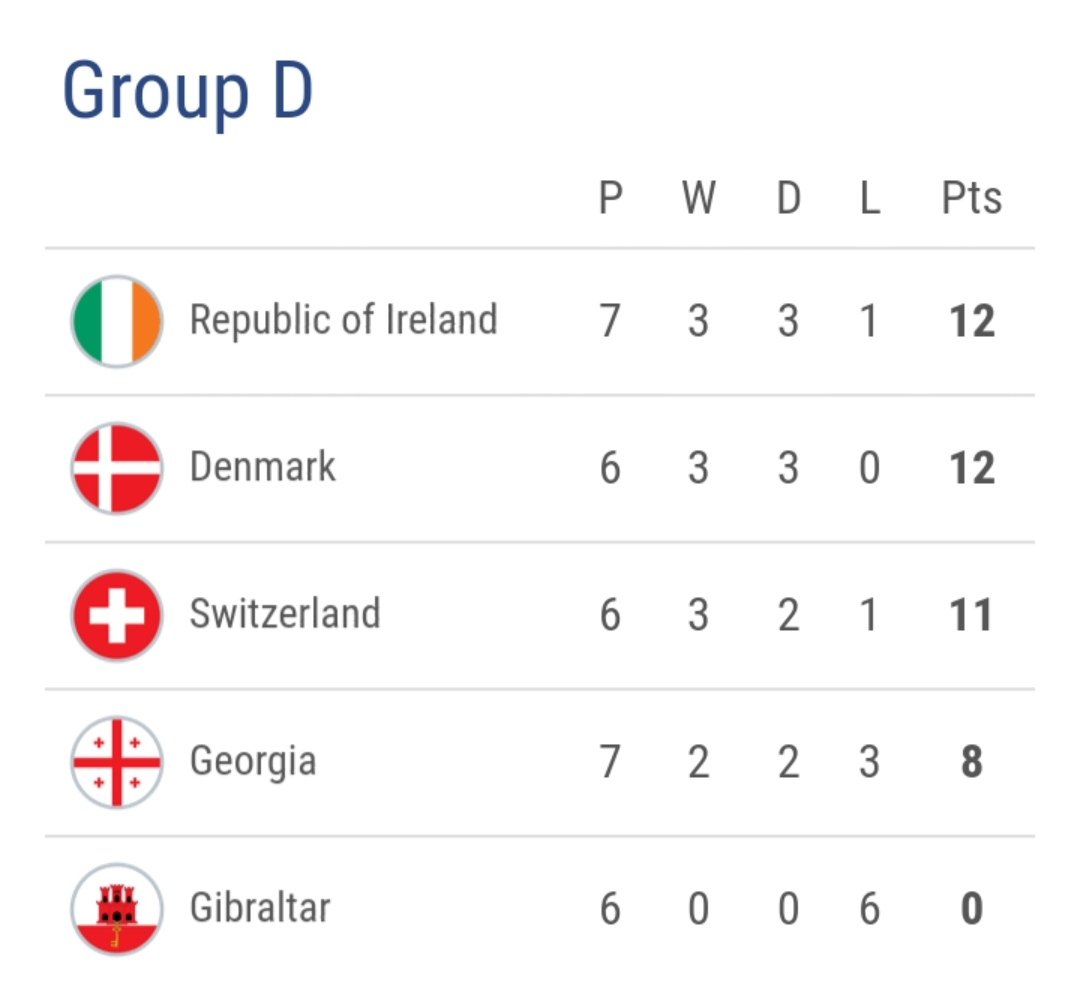1080x988 pixels.
Task: Click Georgia's 8 points value
Action: (x=971, y=763)
